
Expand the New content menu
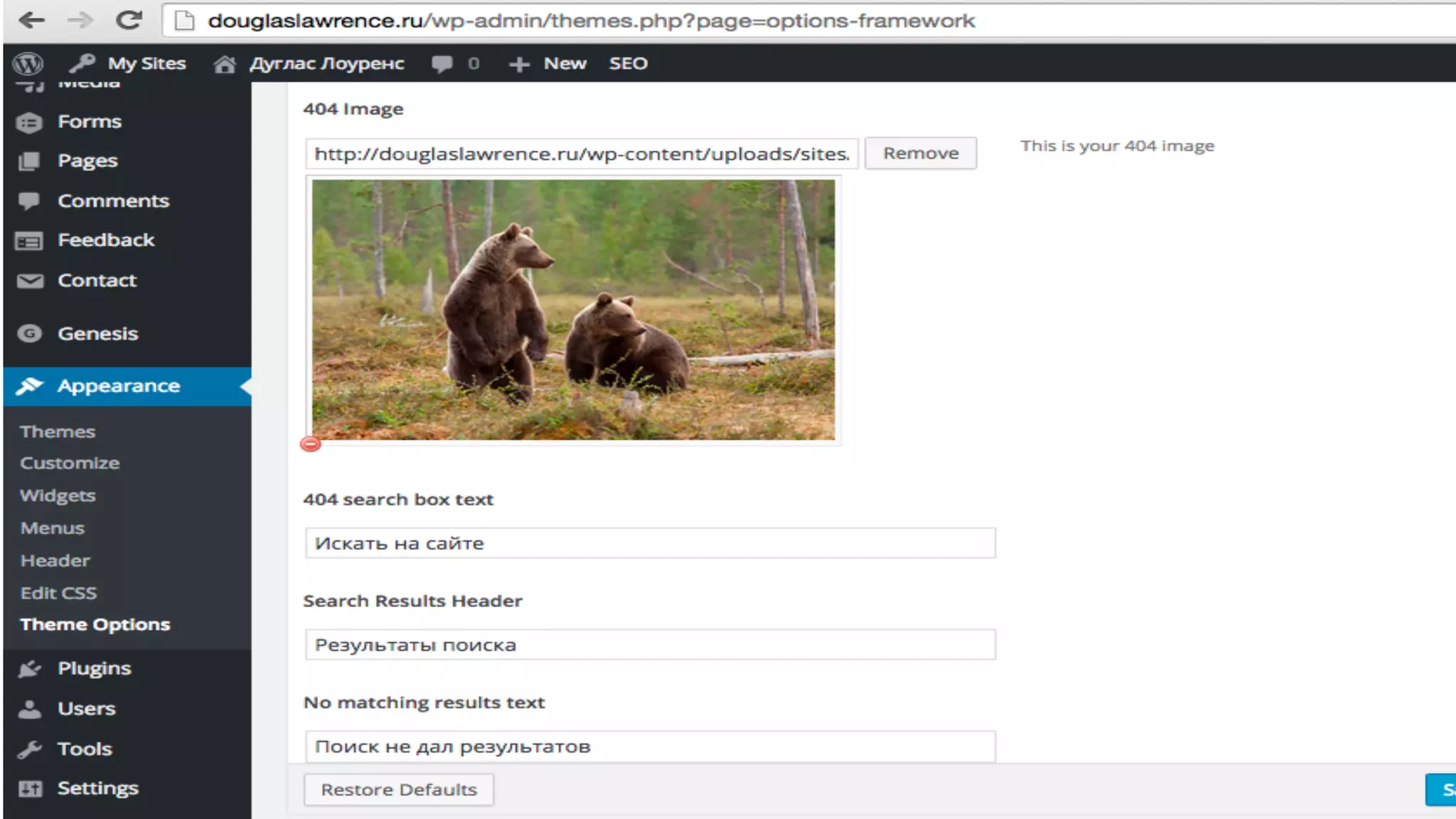(x=564, y=64)
